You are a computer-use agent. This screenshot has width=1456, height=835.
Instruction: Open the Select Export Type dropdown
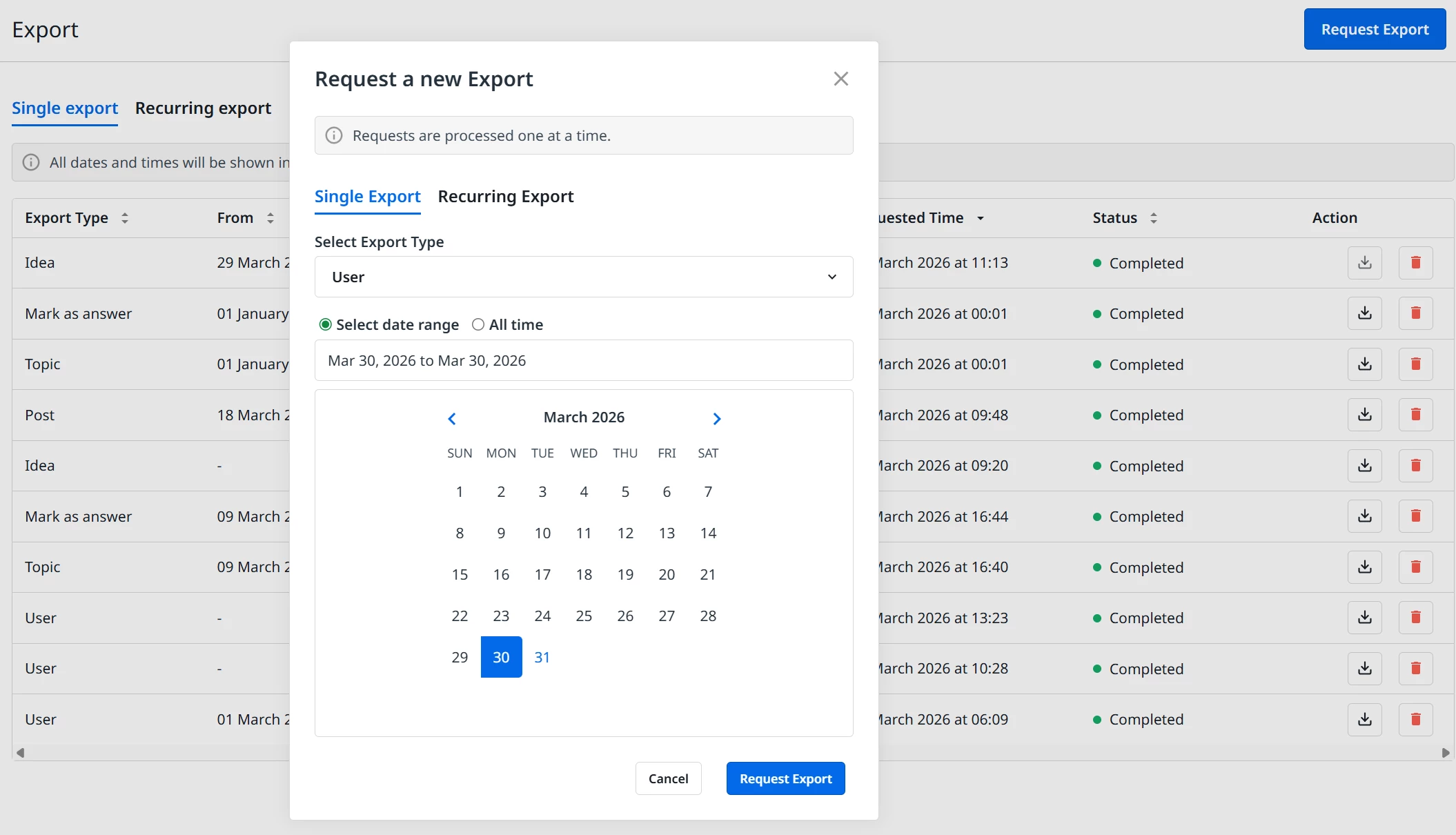(584, 277)
